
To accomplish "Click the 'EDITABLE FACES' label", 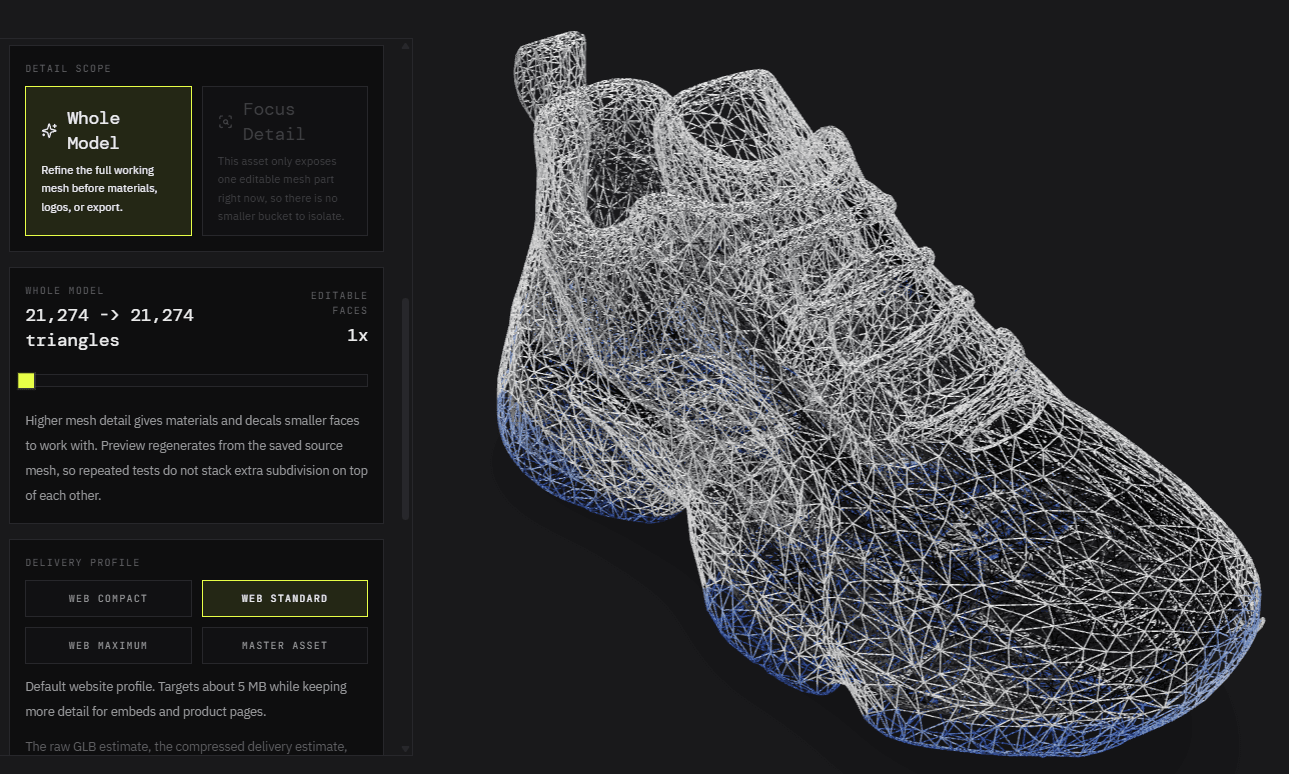I will point(339,303).
